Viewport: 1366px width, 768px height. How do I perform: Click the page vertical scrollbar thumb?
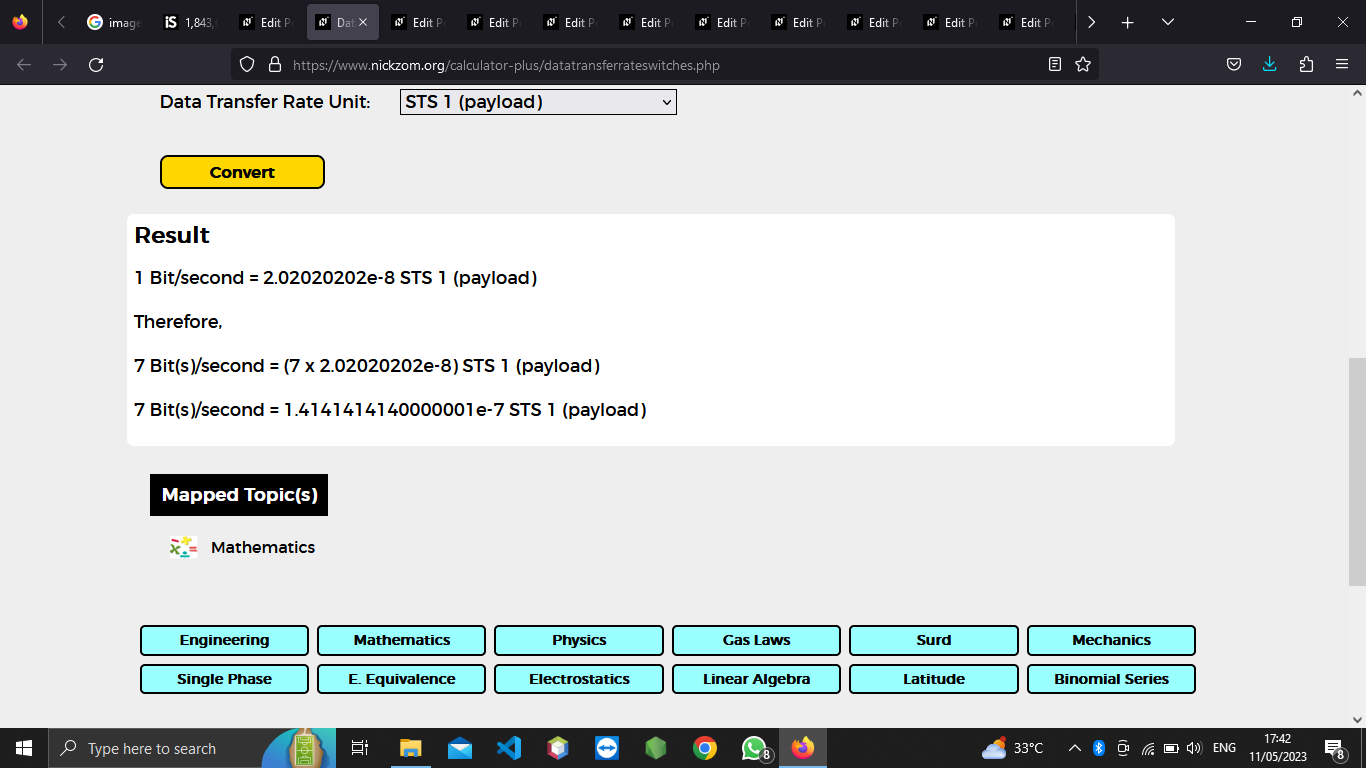(1357, 471)
